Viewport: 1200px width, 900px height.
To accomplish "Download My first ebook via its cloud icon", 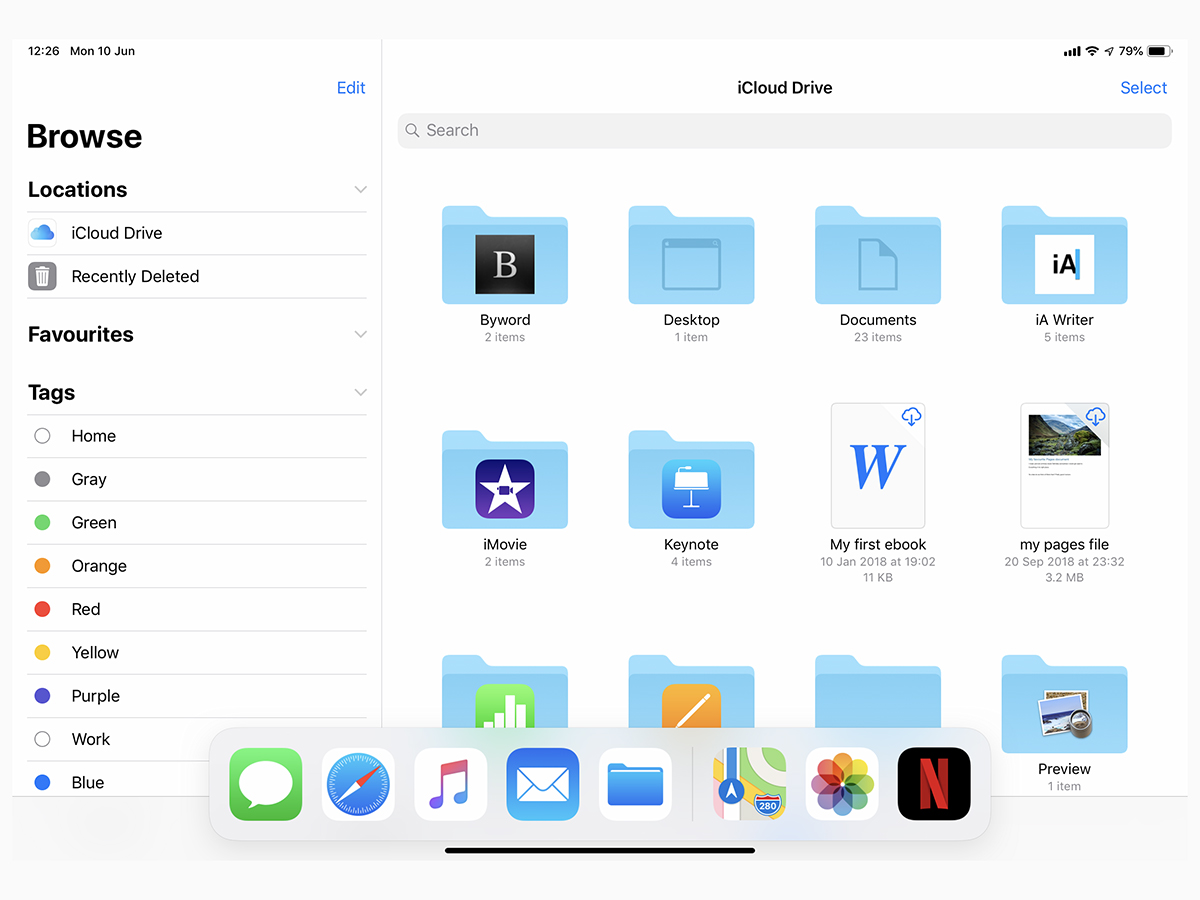I will (x=911, y=417).
